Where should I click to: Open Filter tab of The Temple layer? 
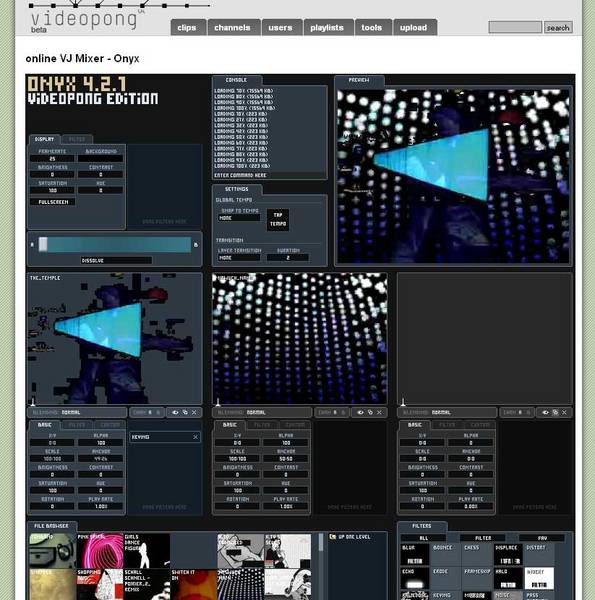77,425
